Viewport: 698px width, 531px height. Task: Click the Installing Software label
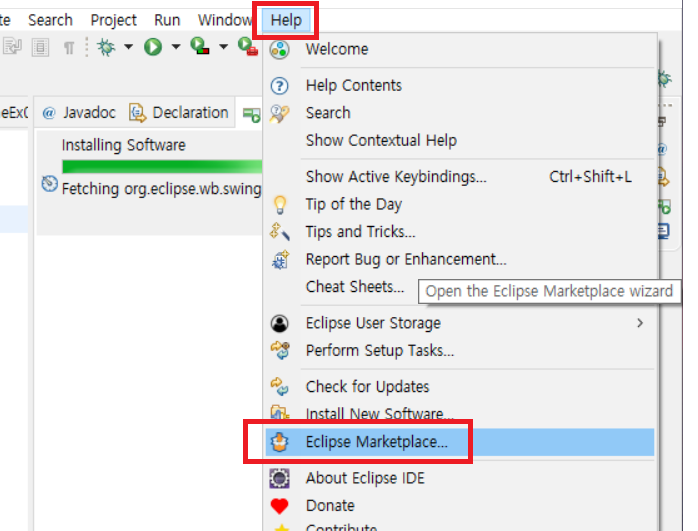click(x=123, y=145)
